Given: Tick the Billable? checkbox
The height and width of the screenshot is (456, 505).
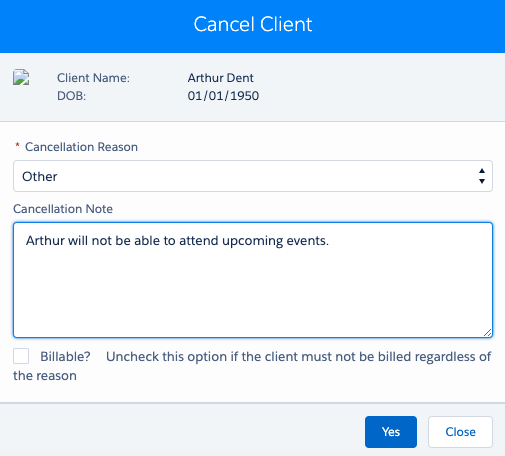Looking at the screenshot, I should pos(21,356).
